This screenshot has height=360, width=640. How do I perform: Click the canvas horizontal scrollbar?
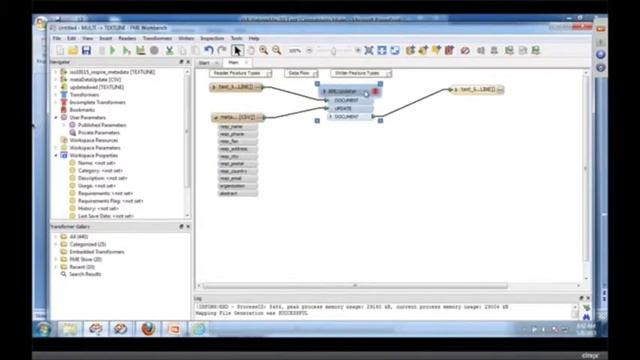[x=355, y=286]
